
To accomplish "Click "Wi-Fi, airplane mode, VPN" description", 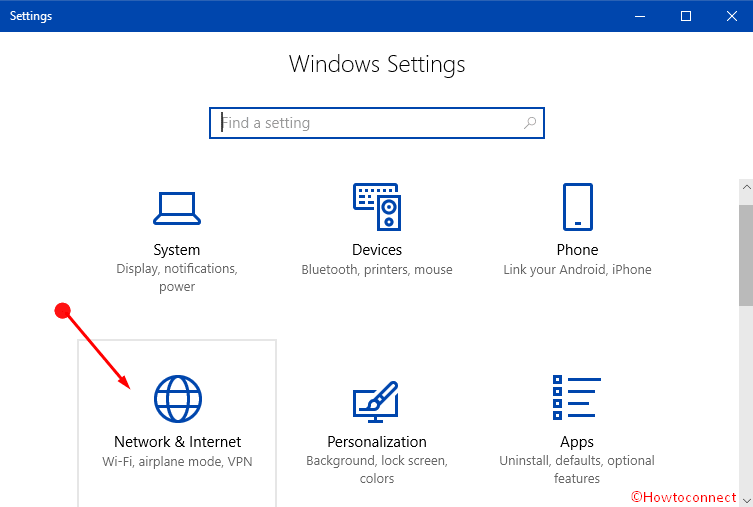I will click(x=177, y=462).
